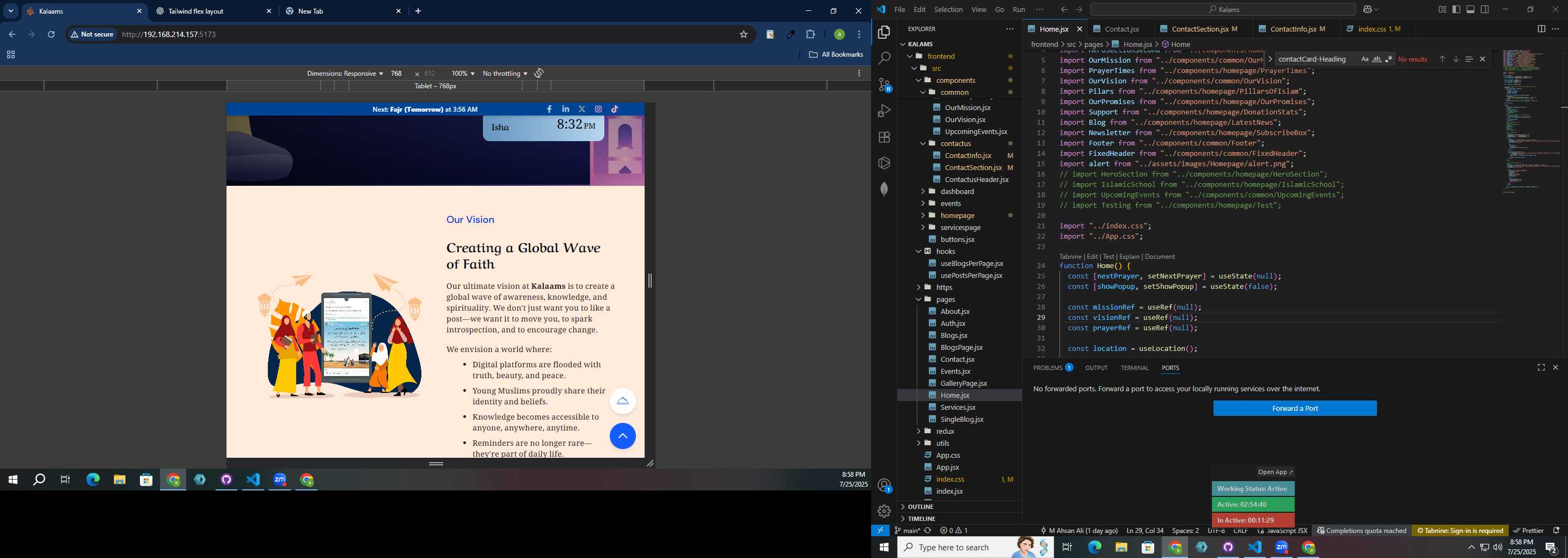Open GalleryPage.jsx in the Explorer tree
This screenshot has width=1568, height=558.
tap(964, 383)
